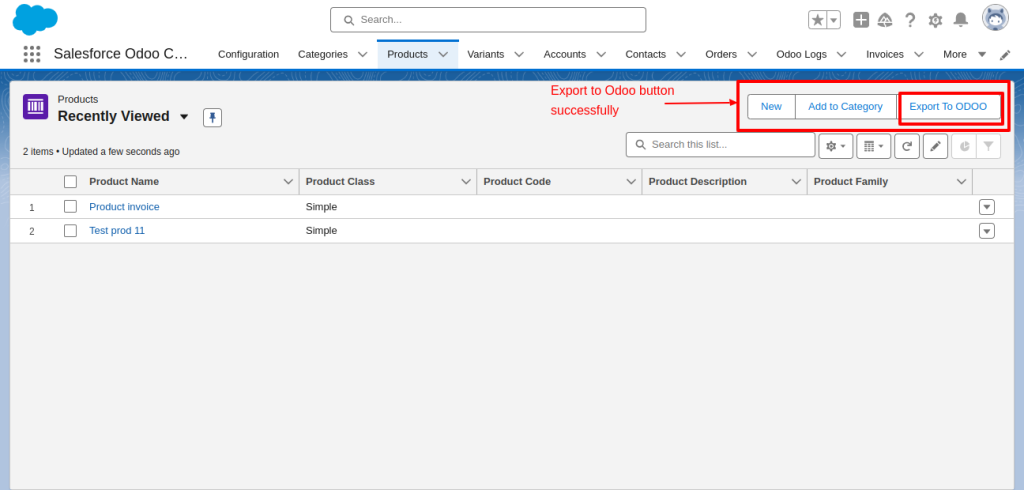1024x490 pixels.
Task: Open the Setup gear icon in header
Action: [x=935, y=20]
